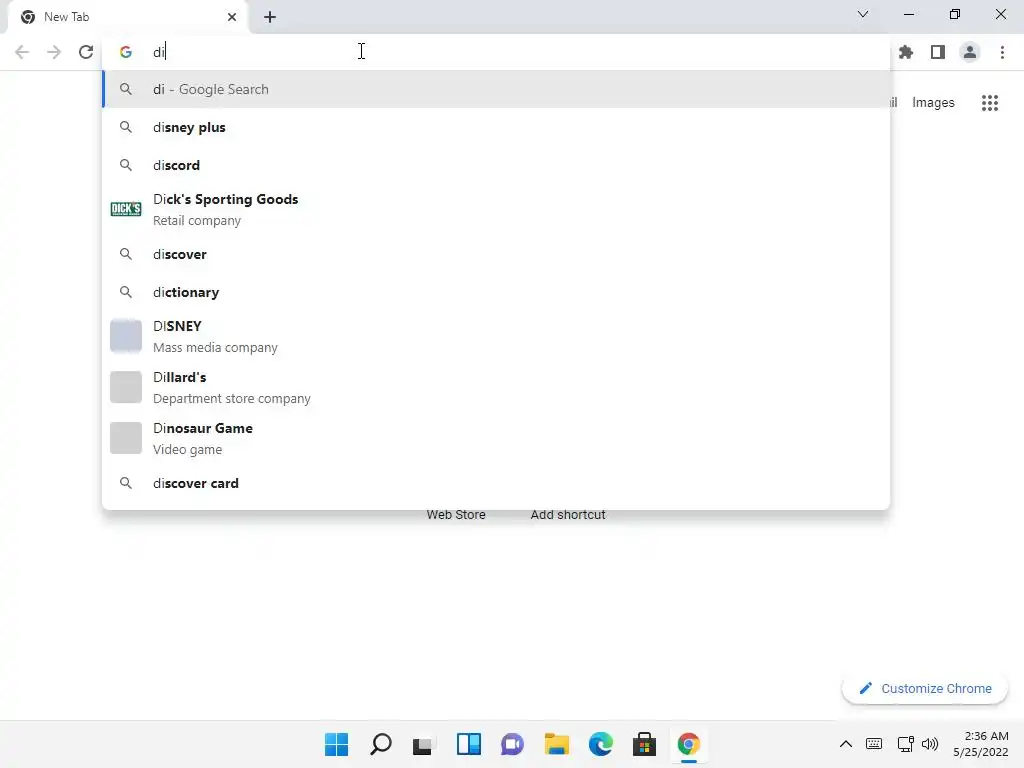1024x768 pixels.
Task: Select Dillard's department store suggestion
Action: [x=496, y=387]
